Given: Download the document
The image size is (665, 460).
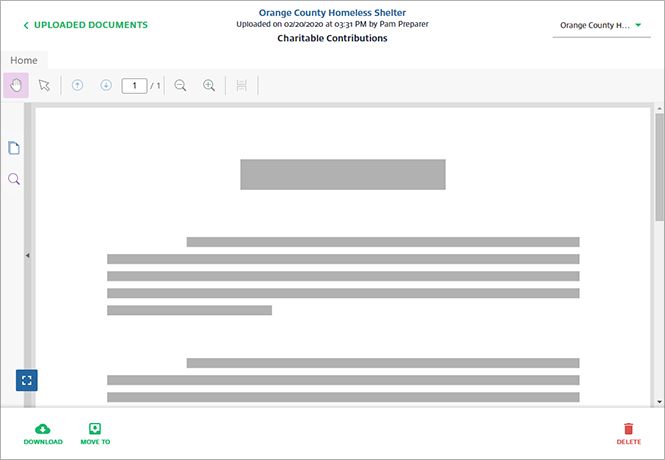Looking at the screenshot, I should [x=43, y=434].
